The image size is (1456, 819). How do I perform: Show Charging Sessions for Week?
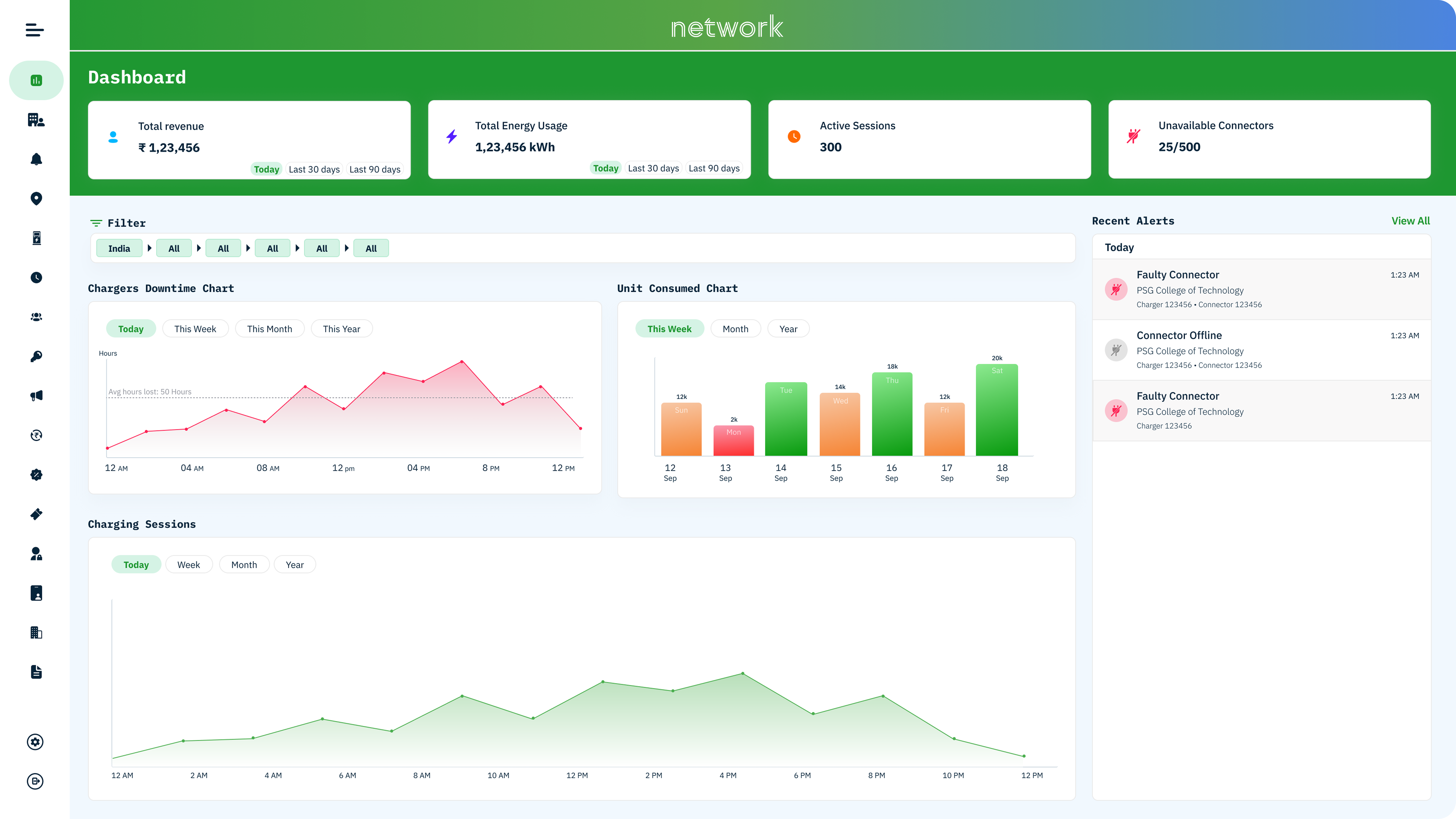tap(189, 564)
